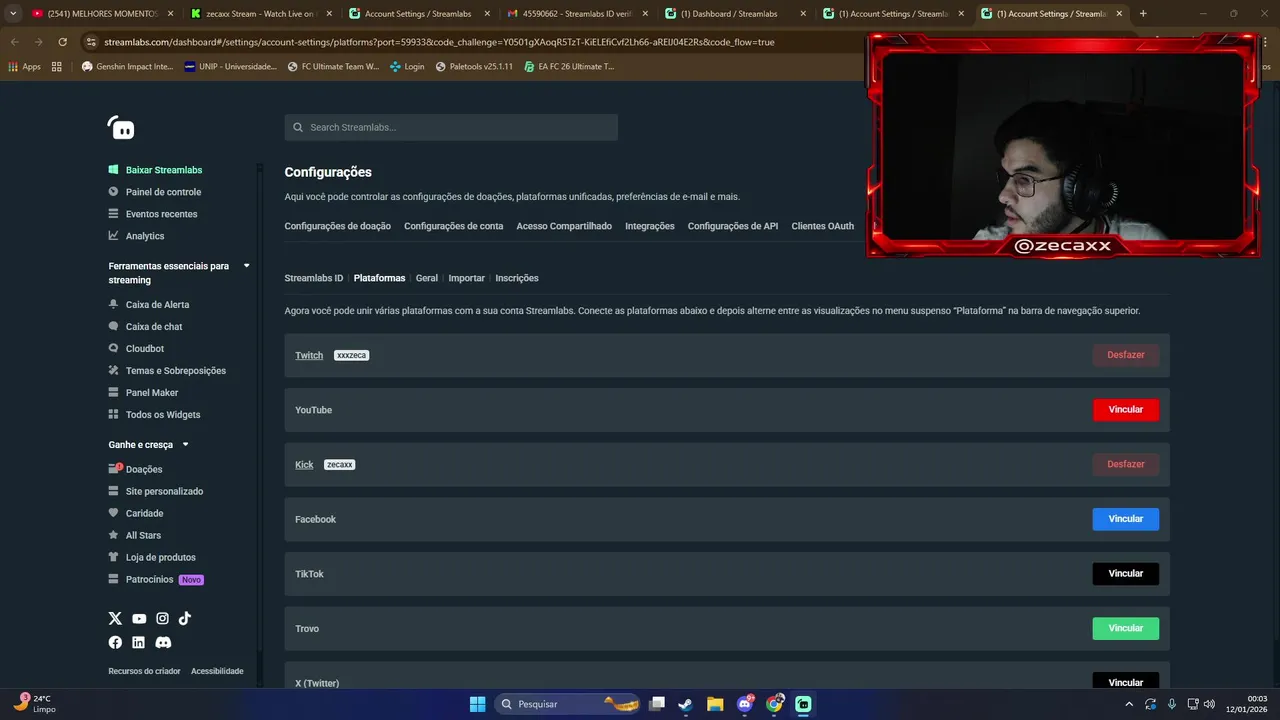Open the Kick platform link
This screenshot has height=720, width=1280.
coord(304,465)
